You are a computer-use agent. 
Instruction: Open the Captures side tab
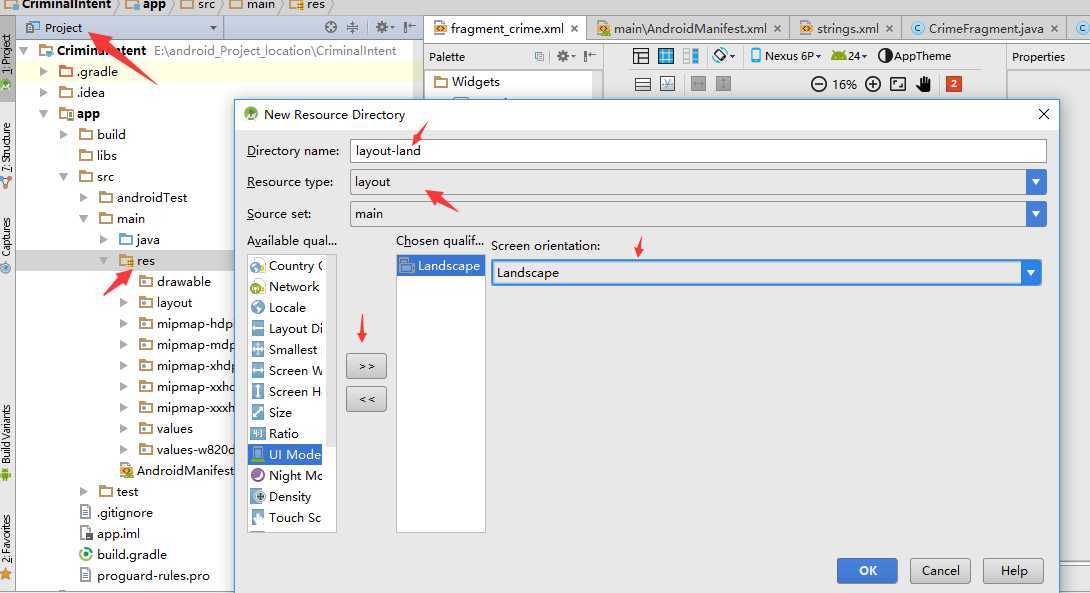pyautogui.click(x=6, y=245)
